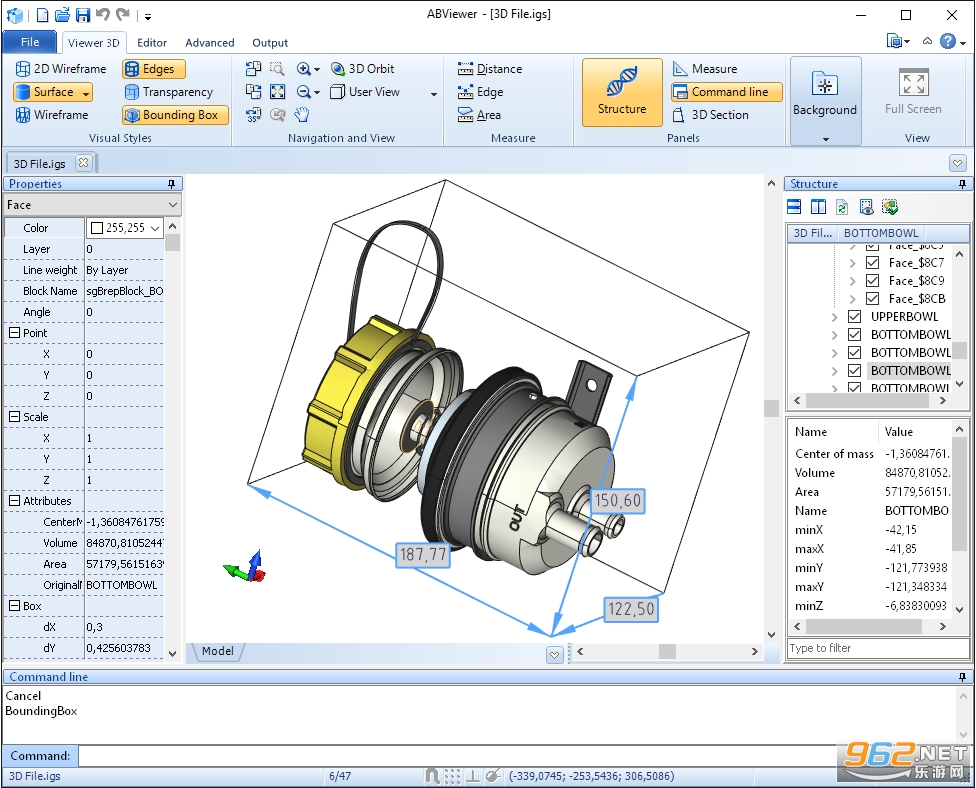The height and width of the screenshot is (788, 976).
Task: Activate the 3D Orbit tool
Action: coord(362,68)
